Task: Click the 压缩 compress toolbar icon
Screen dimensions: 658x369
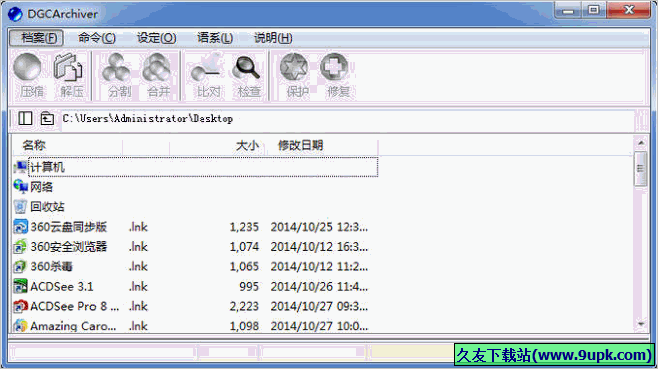Action: click(28, 67)
